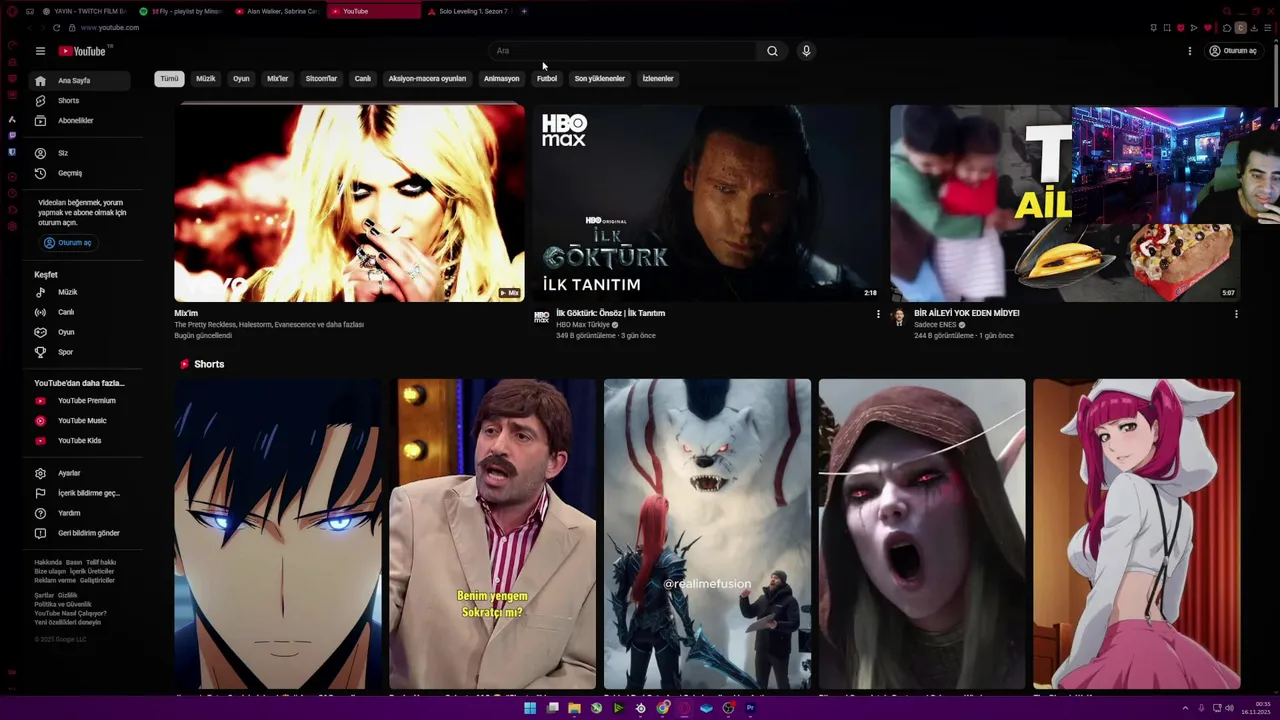Open the Mix'im video thumbnail

pyautogui.click(x=349, y=203)
